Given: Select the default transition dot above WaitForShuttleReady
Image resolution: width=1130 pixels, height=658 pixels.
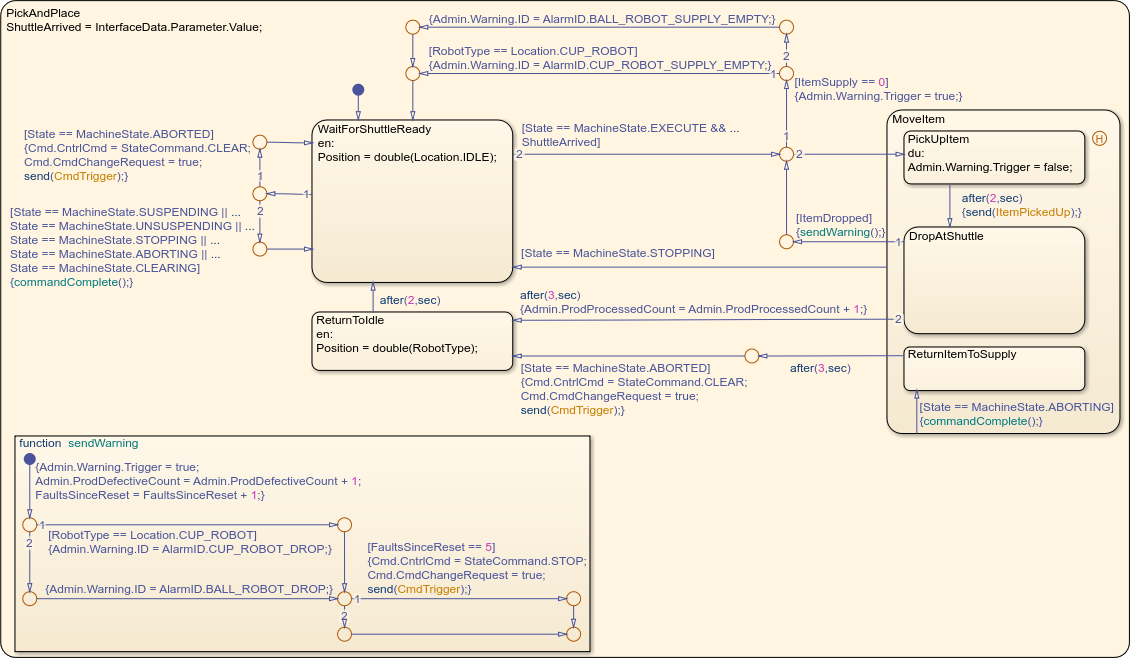Looking at the screenshot, I should (x=358, y=90).
